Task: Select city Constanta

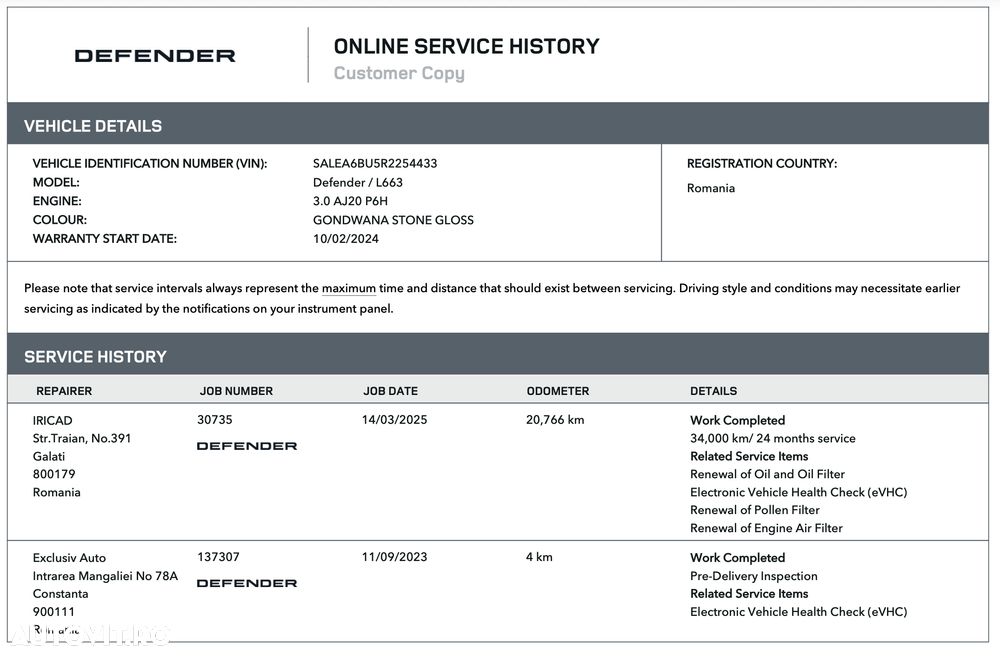Action: 61,594
